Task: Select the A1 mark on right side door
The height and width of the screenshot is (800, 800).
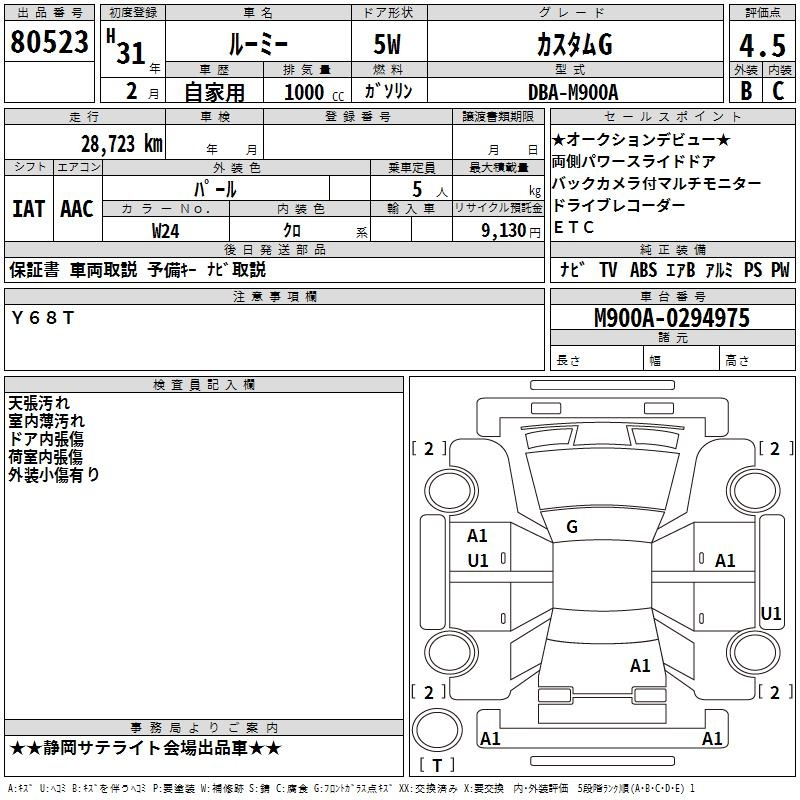Action: point(725,561)
